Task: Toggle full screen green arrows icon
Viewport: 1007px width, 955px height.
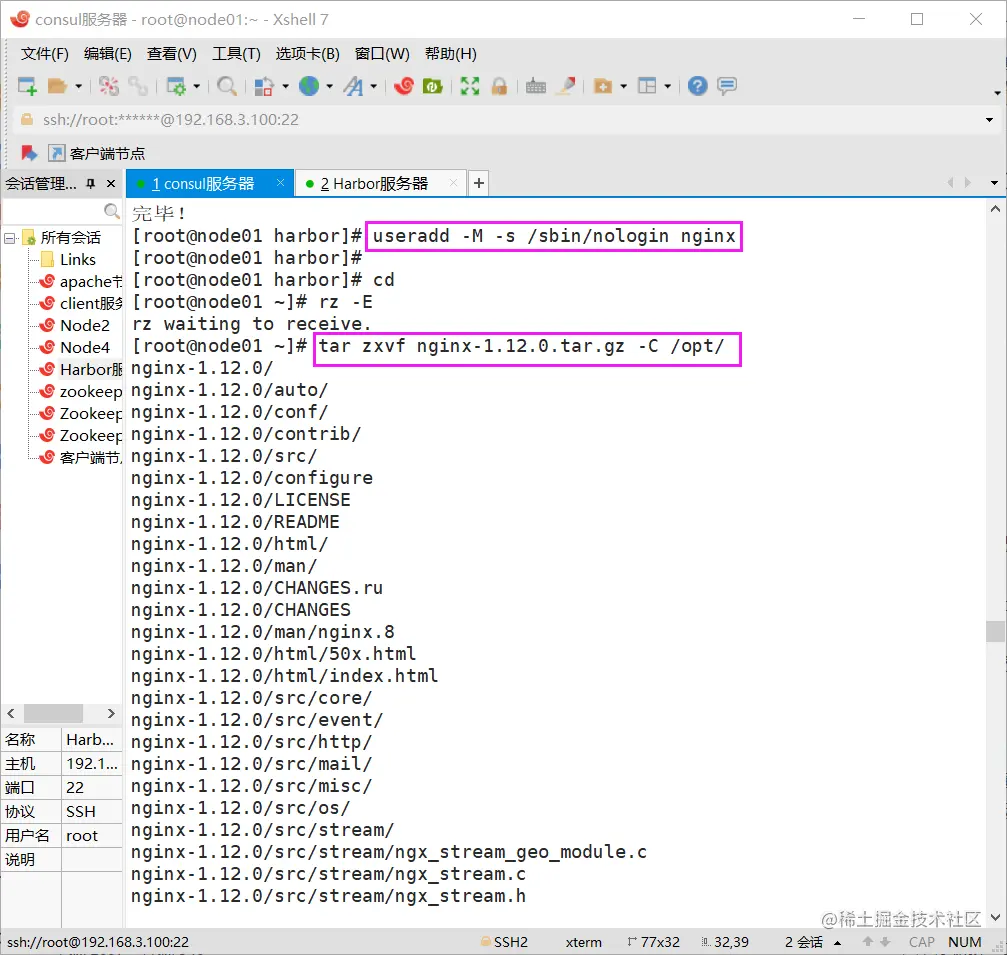Action: tap(470, 85)
